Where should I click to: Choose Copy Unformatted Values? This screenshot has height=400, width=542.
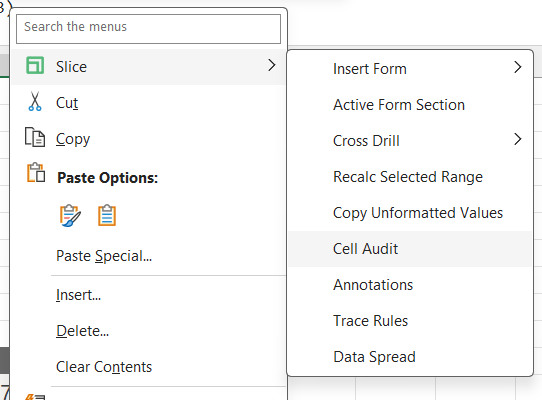(410, 213)
